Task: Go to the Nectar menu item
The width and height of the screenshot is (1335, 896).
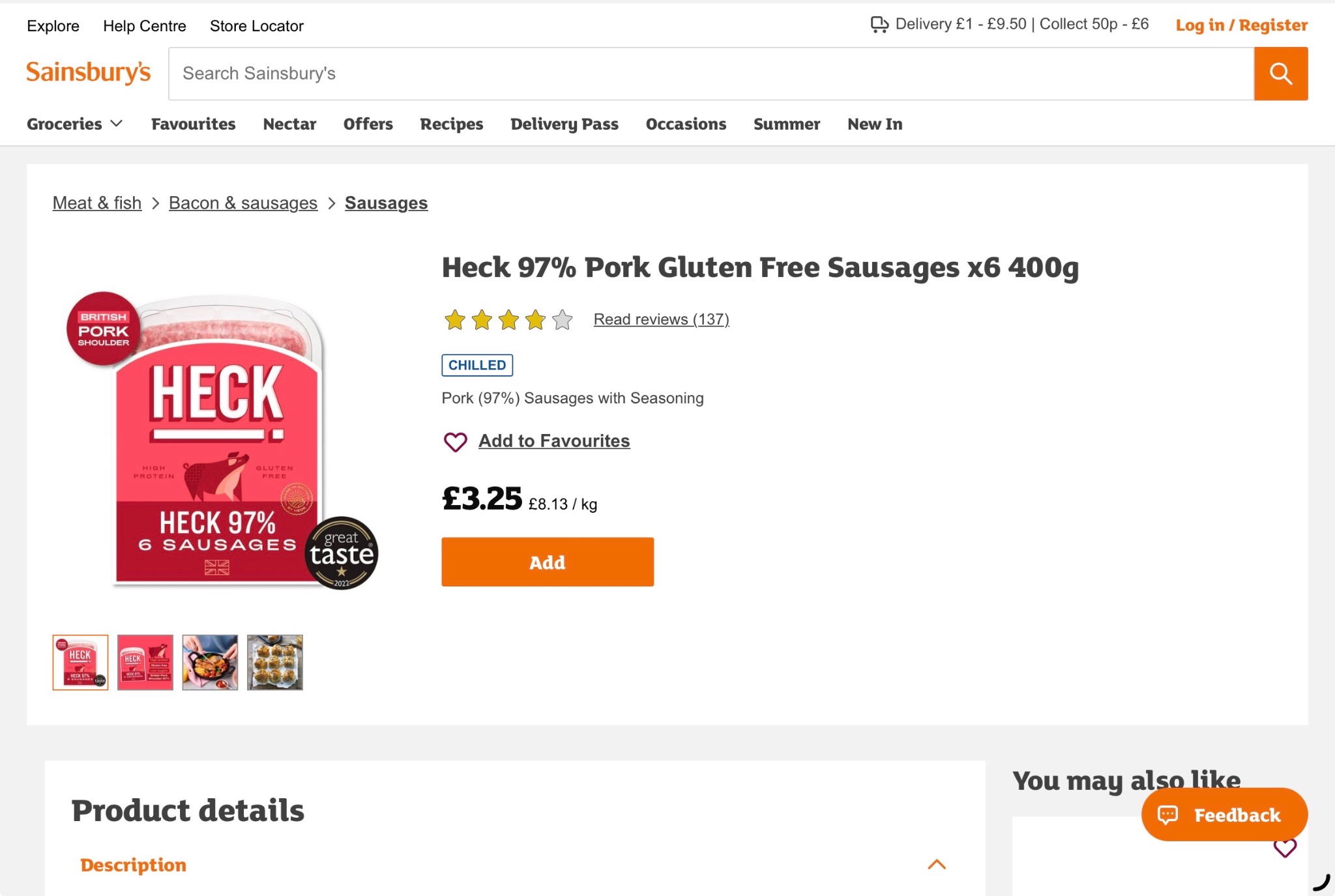Action: (289, 124)
